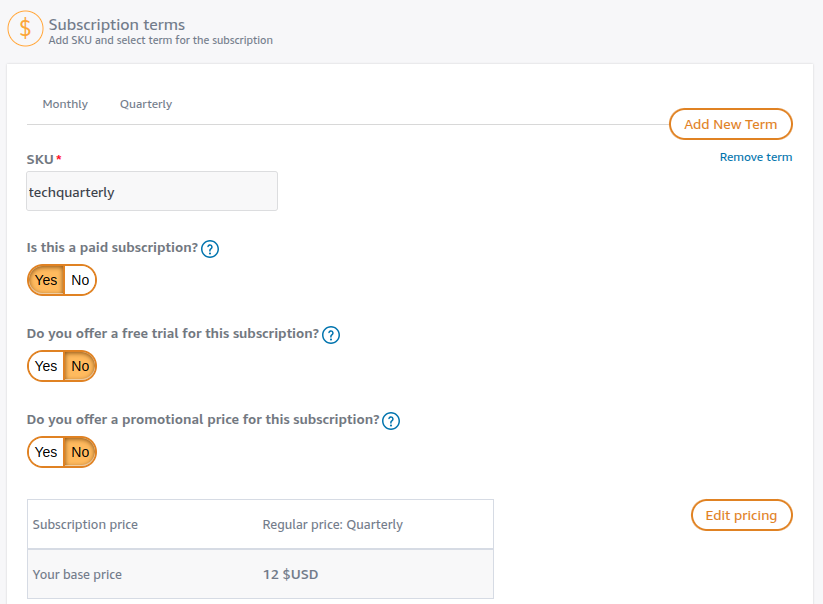Open help tooltip for promotional price question
The image size is (823, 604).
tap(391, 420)
